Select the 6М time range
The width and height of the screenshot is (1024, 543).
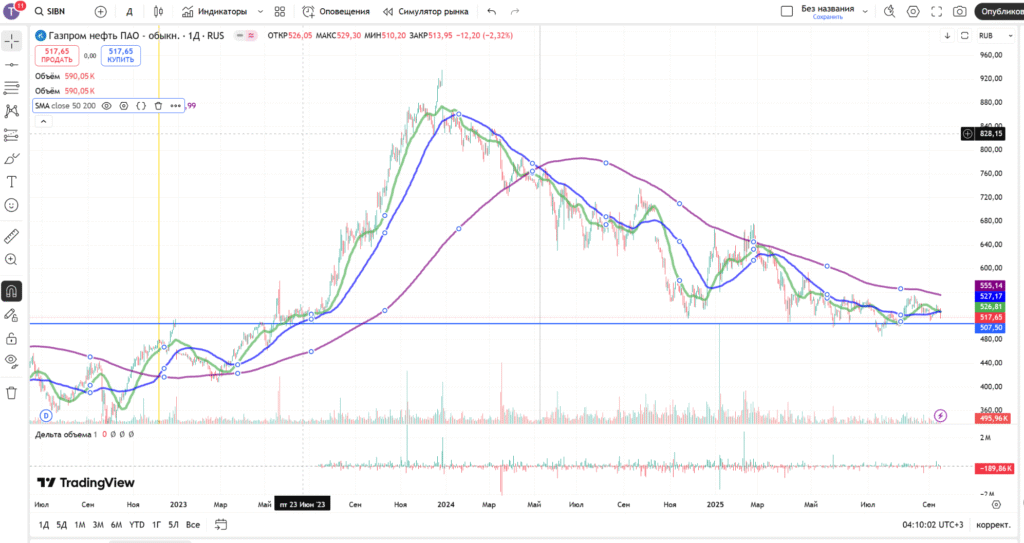point(116,525)
